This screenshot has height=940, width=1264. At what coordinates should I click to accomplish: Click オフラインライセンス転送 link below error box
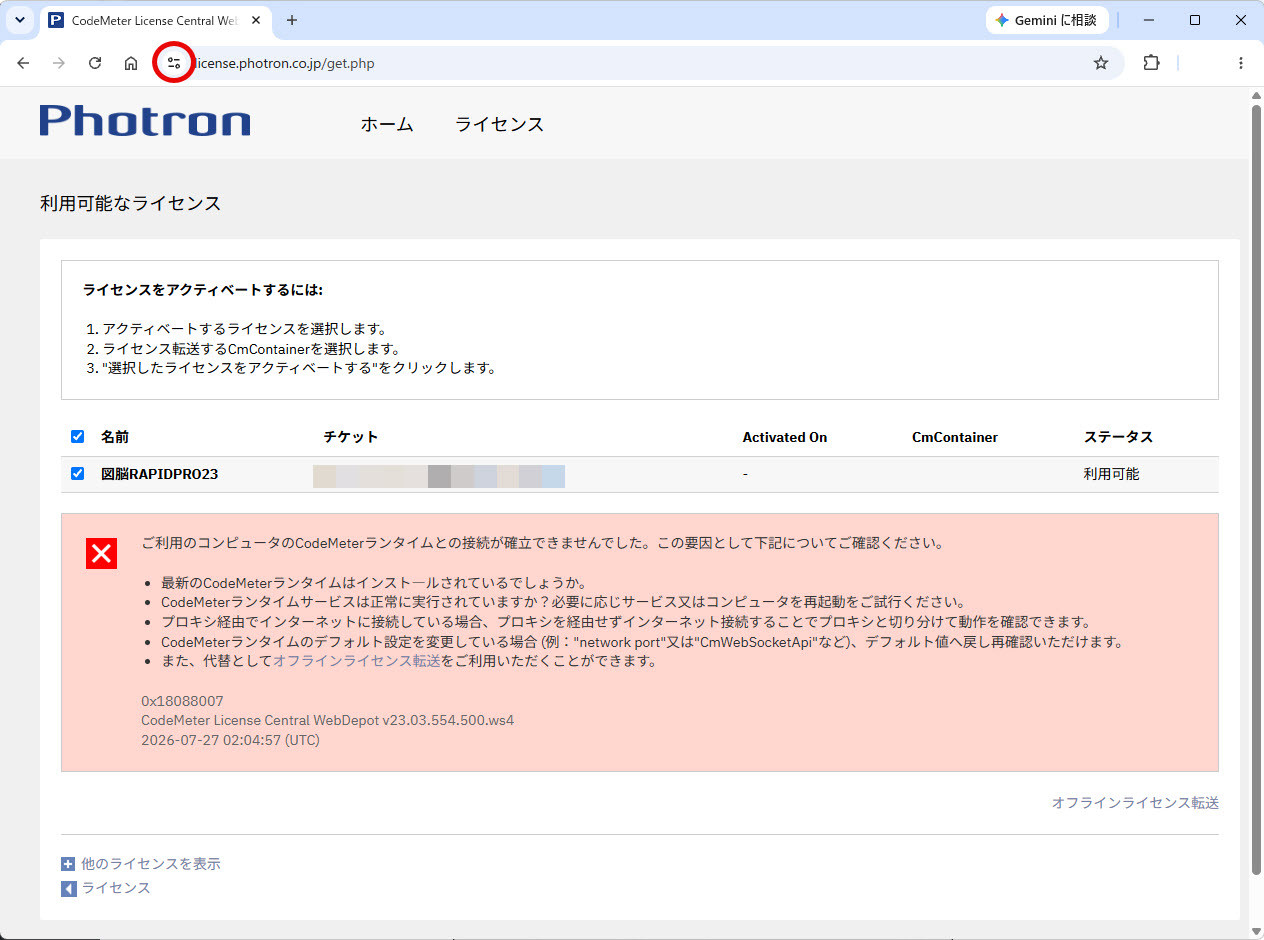[1135, 803]
